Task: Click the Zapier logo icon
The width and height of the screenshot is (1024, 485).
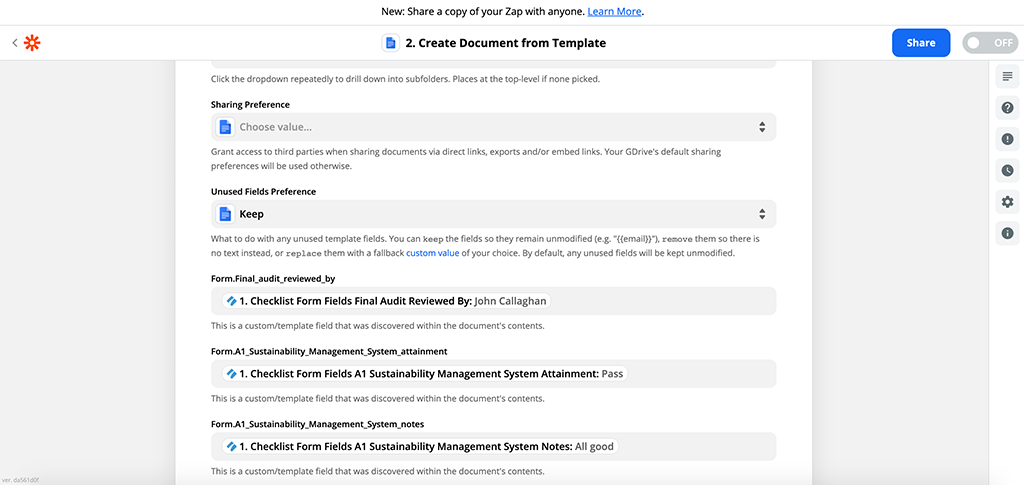Action: tap(32, 43)
